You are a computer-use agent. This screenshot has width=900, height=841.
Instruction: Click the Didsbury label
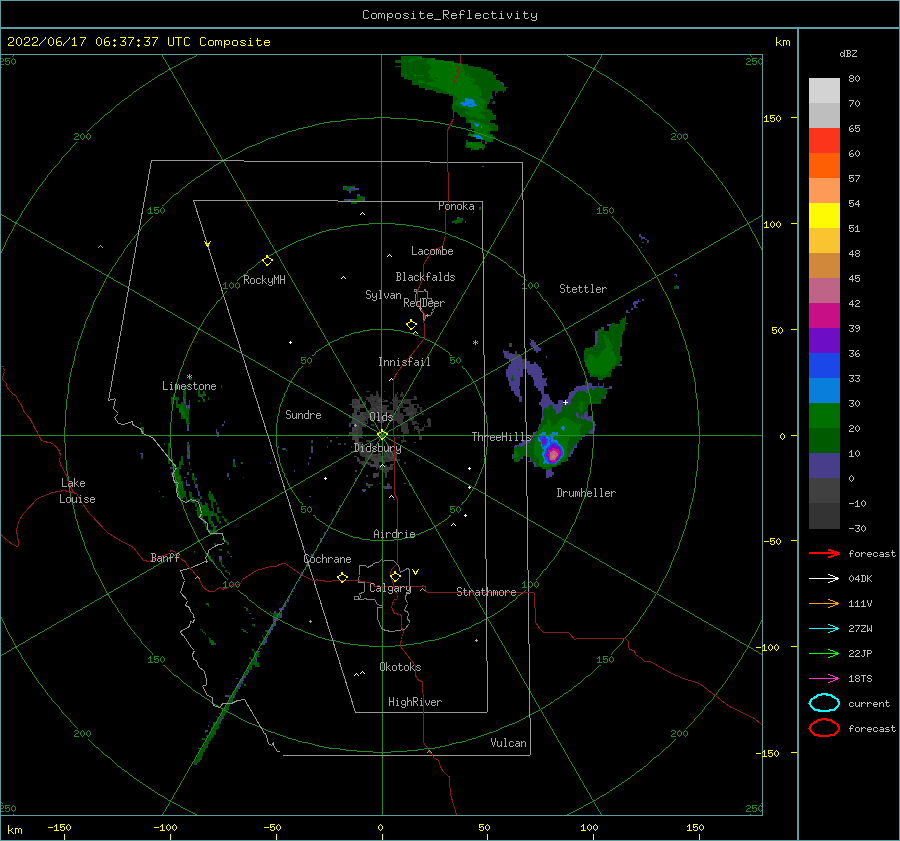tap(378, 448)
